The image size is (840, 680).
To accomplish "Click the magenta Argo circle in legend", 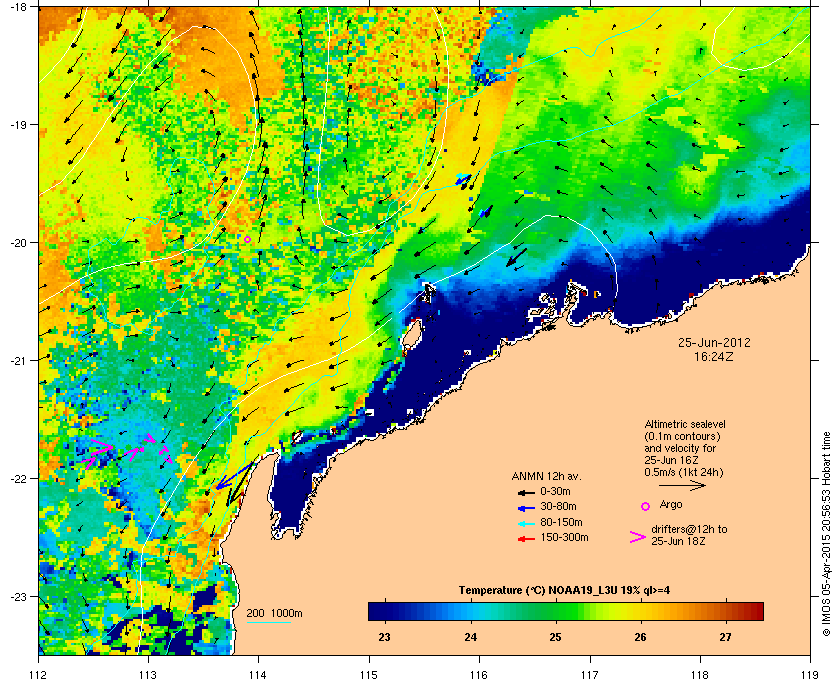I will pyautogui.click(x=646, y=506).
